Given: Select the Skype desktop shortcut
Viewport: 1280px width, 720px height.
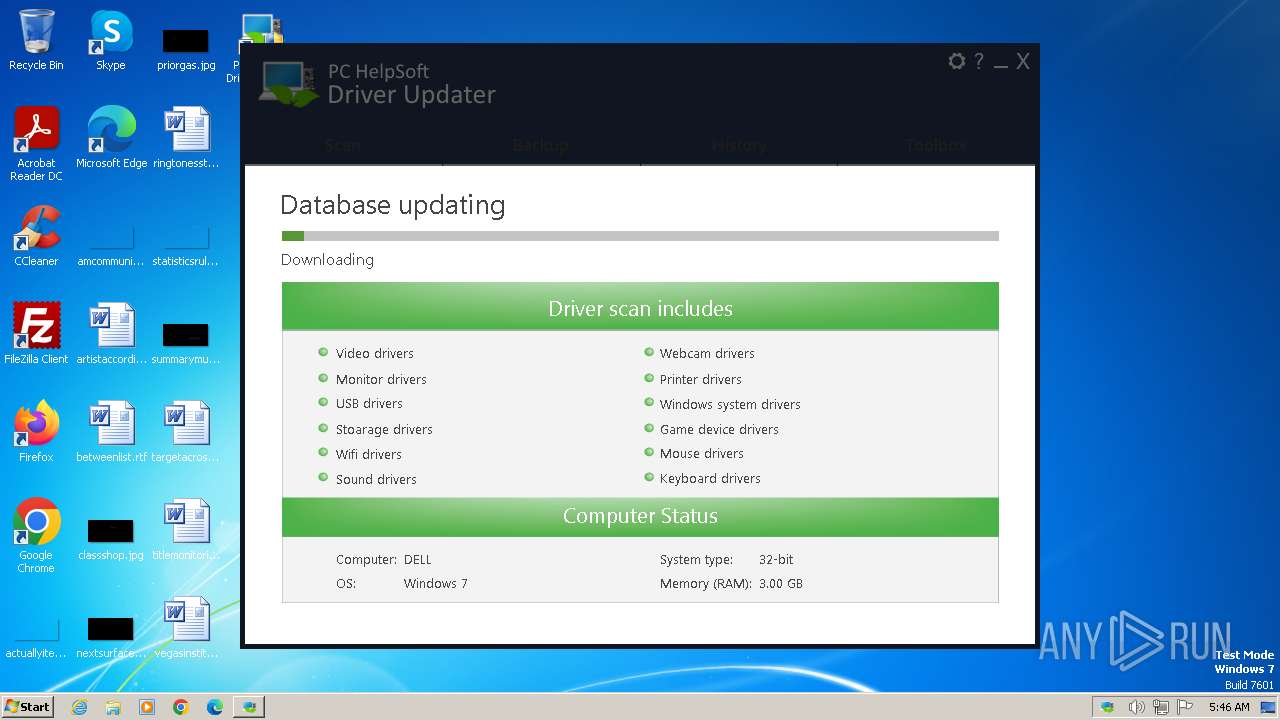Looking at the screenshot, I should tap(111, 40).
